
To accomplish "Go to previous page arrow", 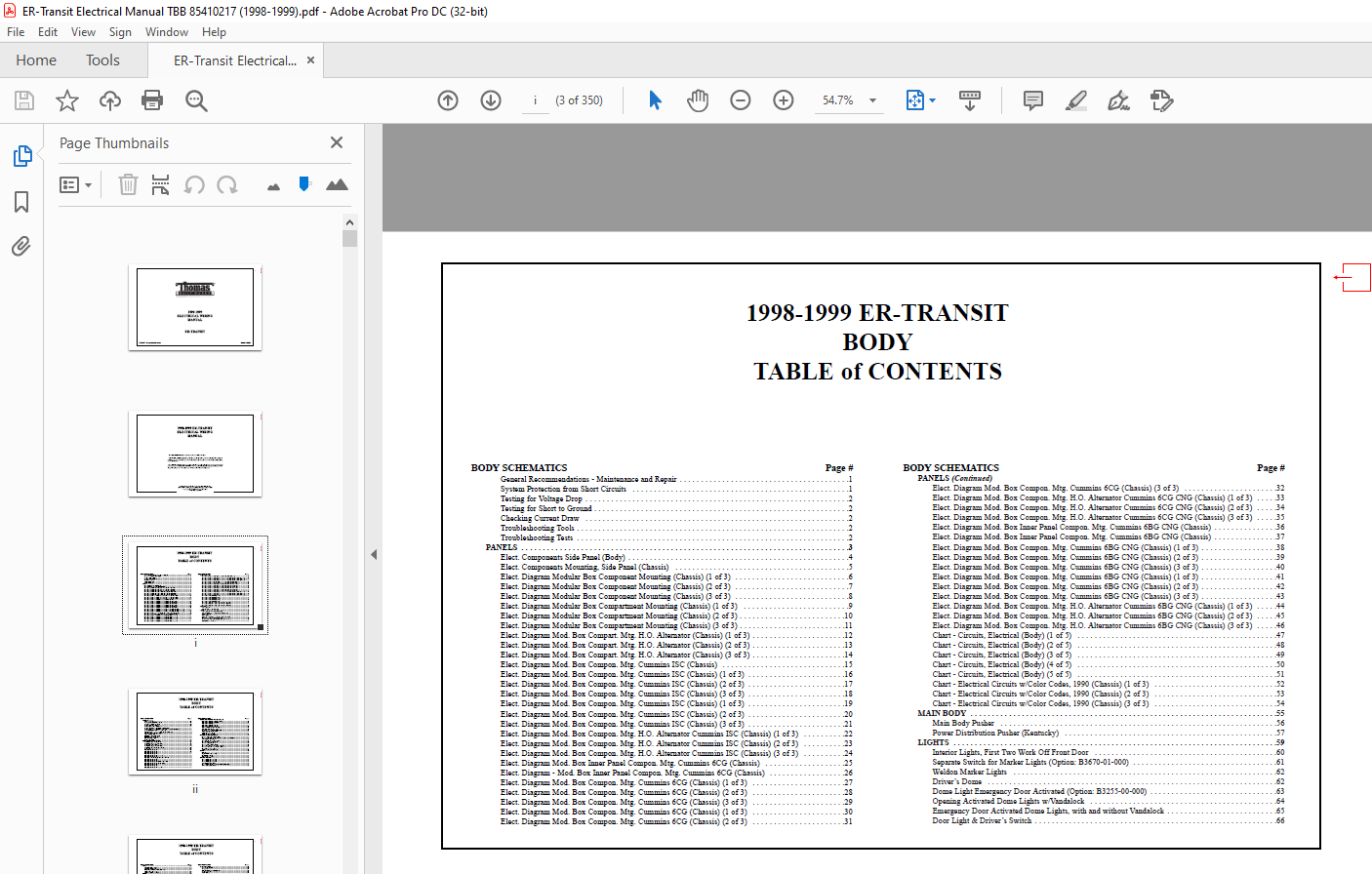I will coord(448,100).
